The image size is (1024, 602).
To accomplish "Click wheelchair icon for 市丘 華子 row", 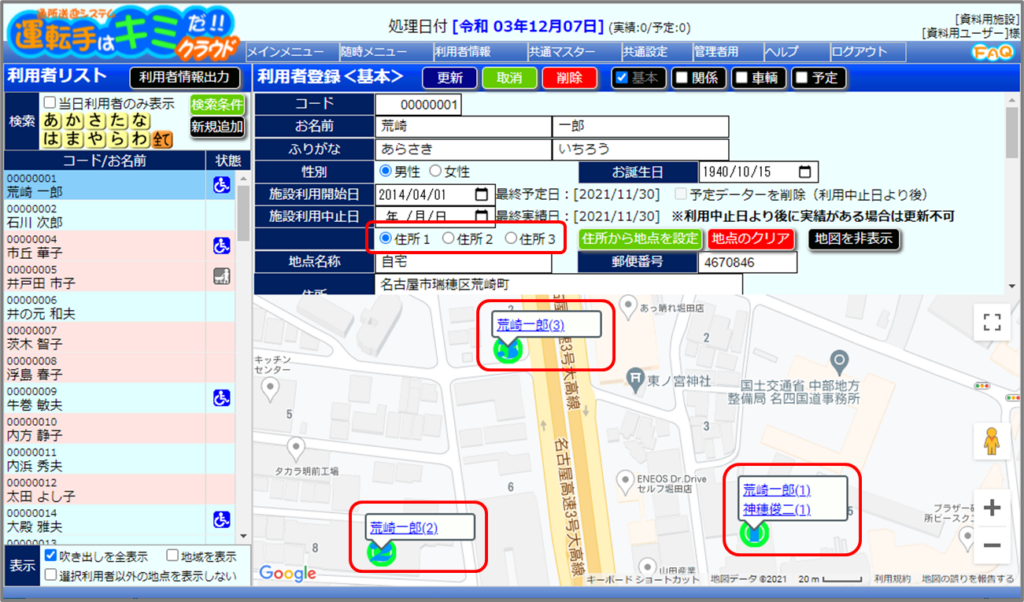I will (x=221, y=246).
